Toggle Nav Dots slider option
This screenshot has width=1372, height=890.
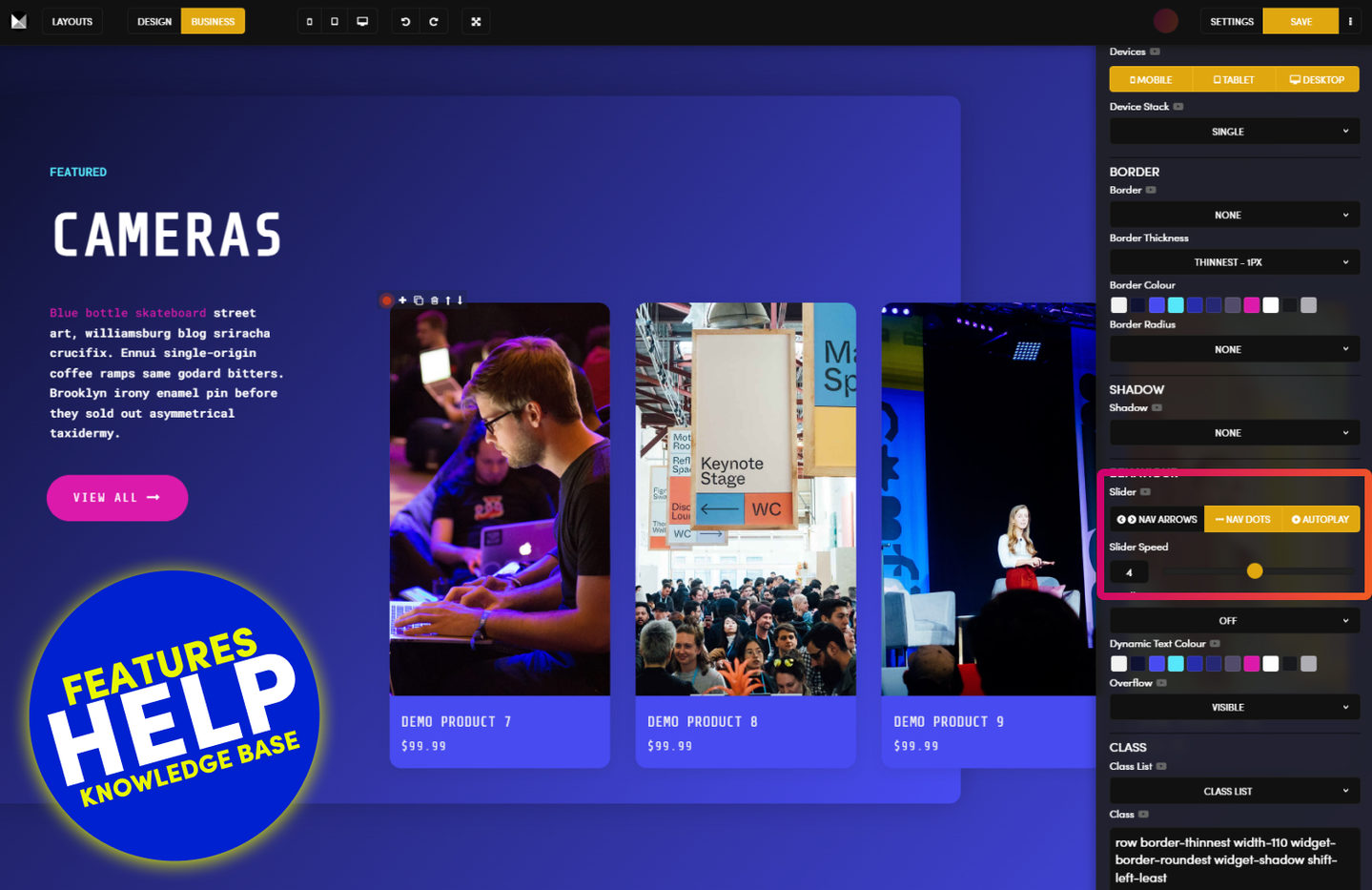click(x=1242, y=519)
